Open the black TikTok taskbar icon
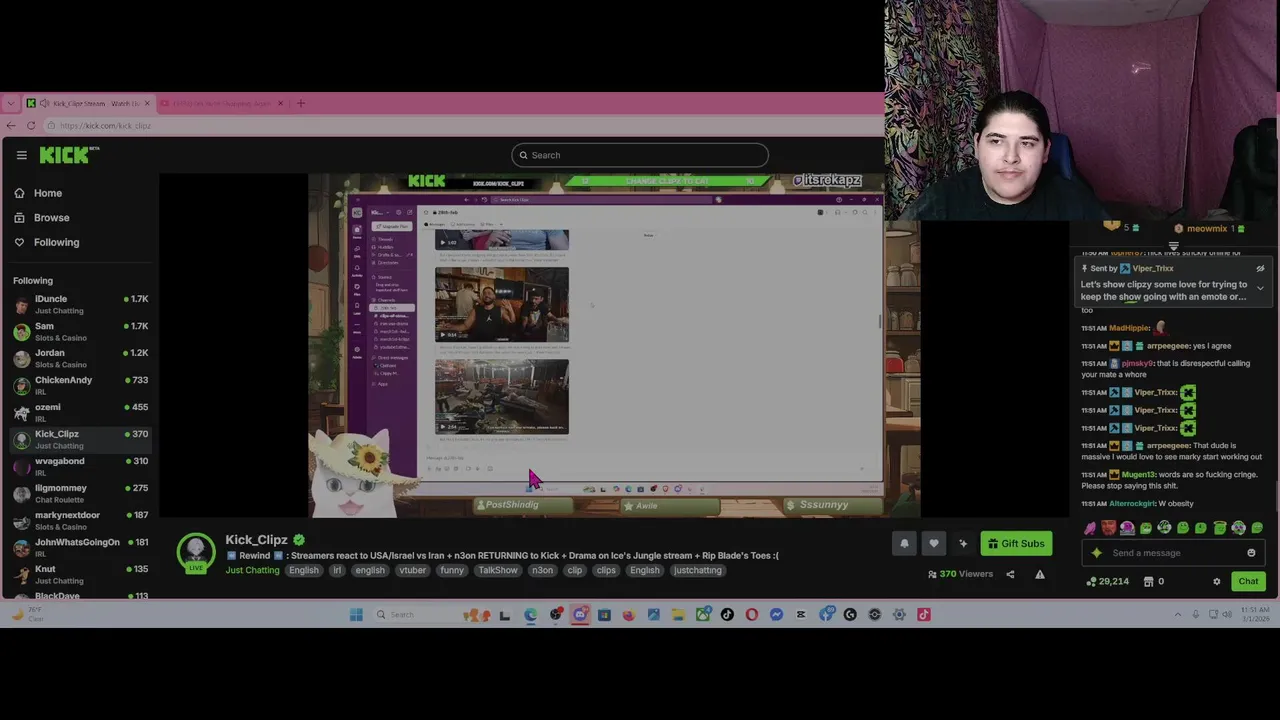1280x720 pixels. (x=727, y=615)
